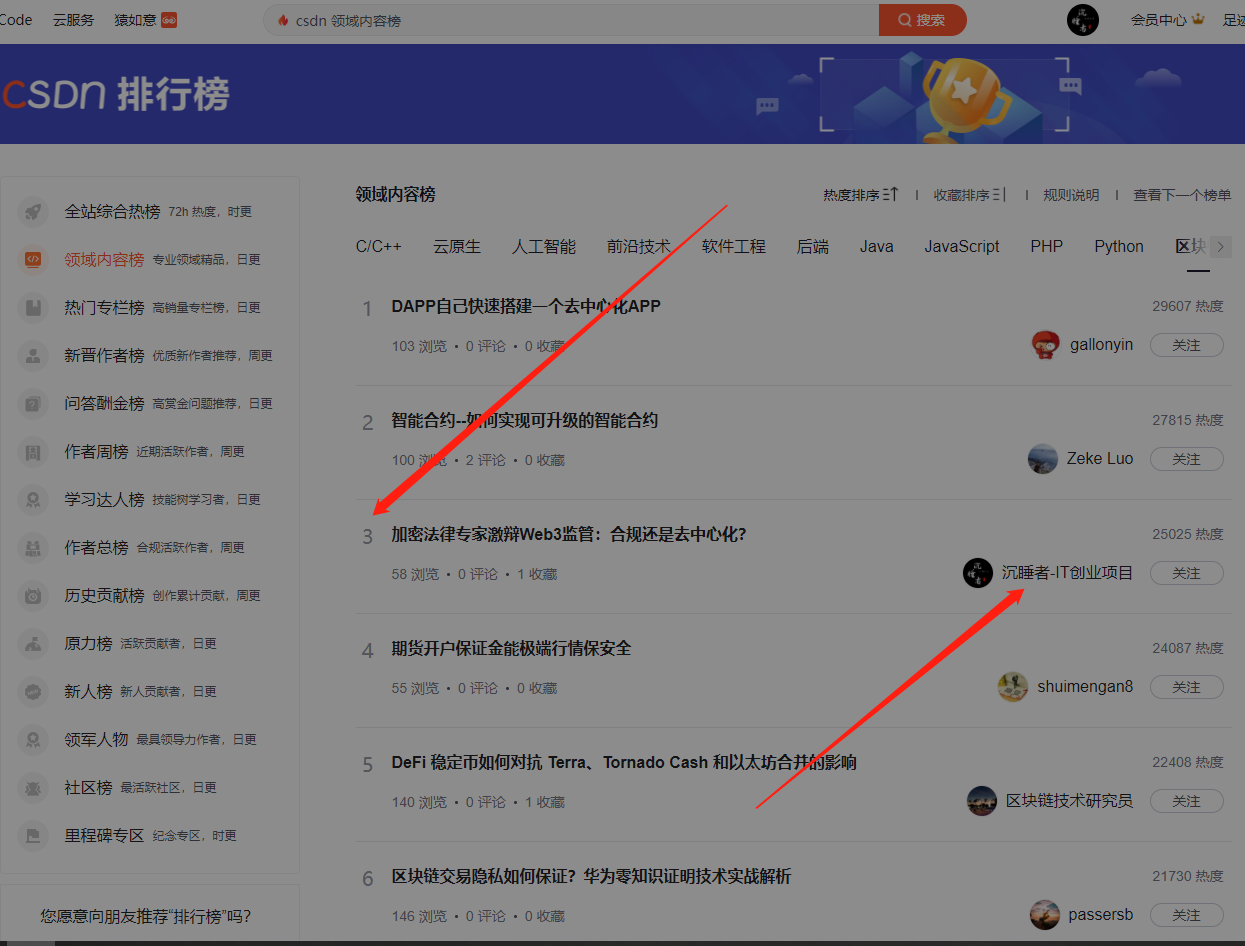Open 新晋作者榜 sidebar icon
1245x946 pixels.
click(33, 356)
